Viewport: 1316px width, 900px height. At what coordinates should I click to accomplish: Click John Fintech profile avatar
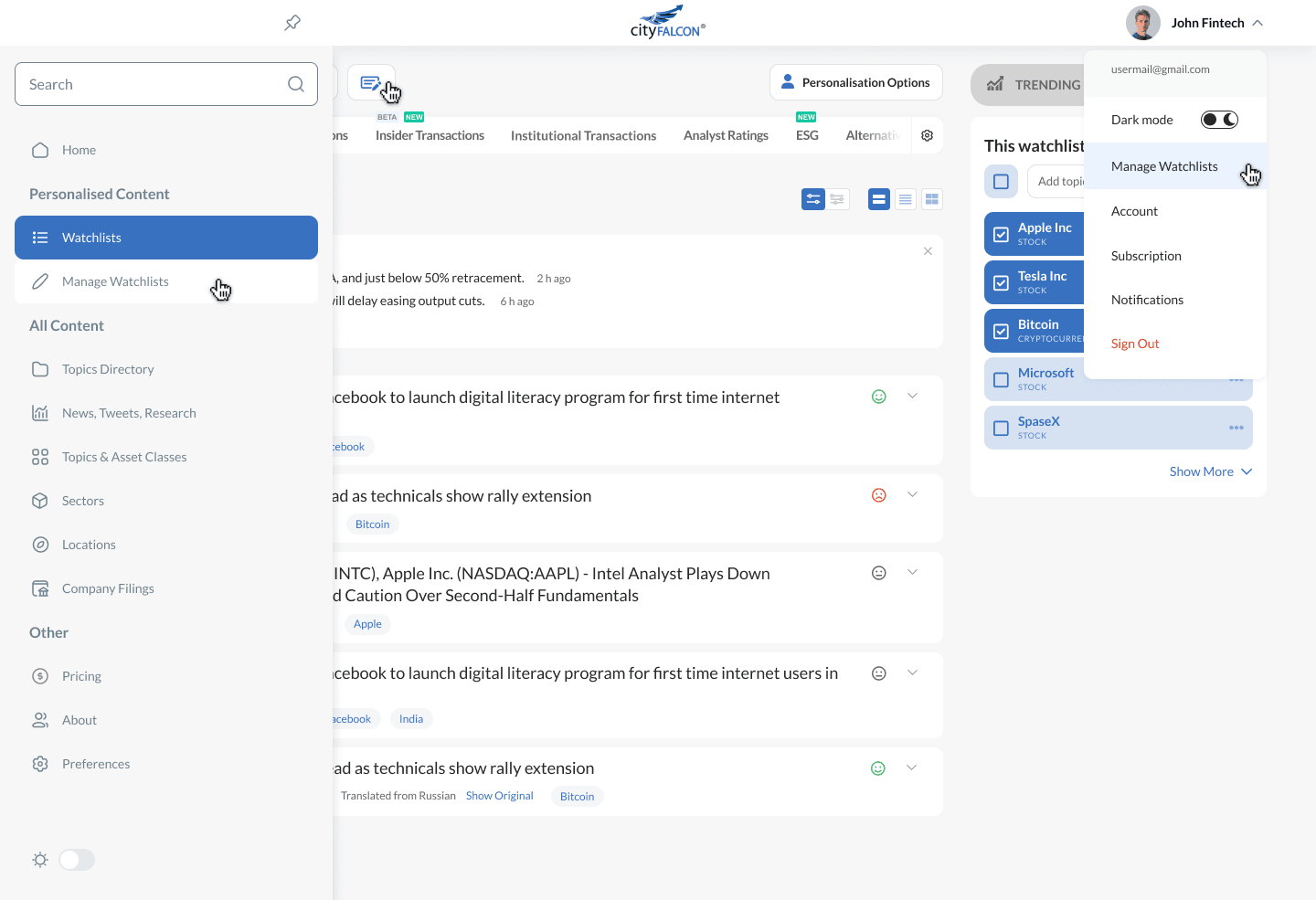(x=1143, y=23)
